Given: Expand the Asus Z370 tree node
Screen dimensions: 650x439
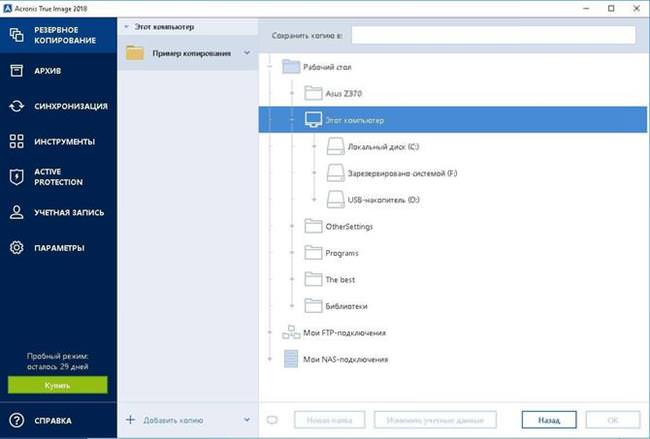Looking at the screenshot, I should pyautogui.click(x=292, y=93).
